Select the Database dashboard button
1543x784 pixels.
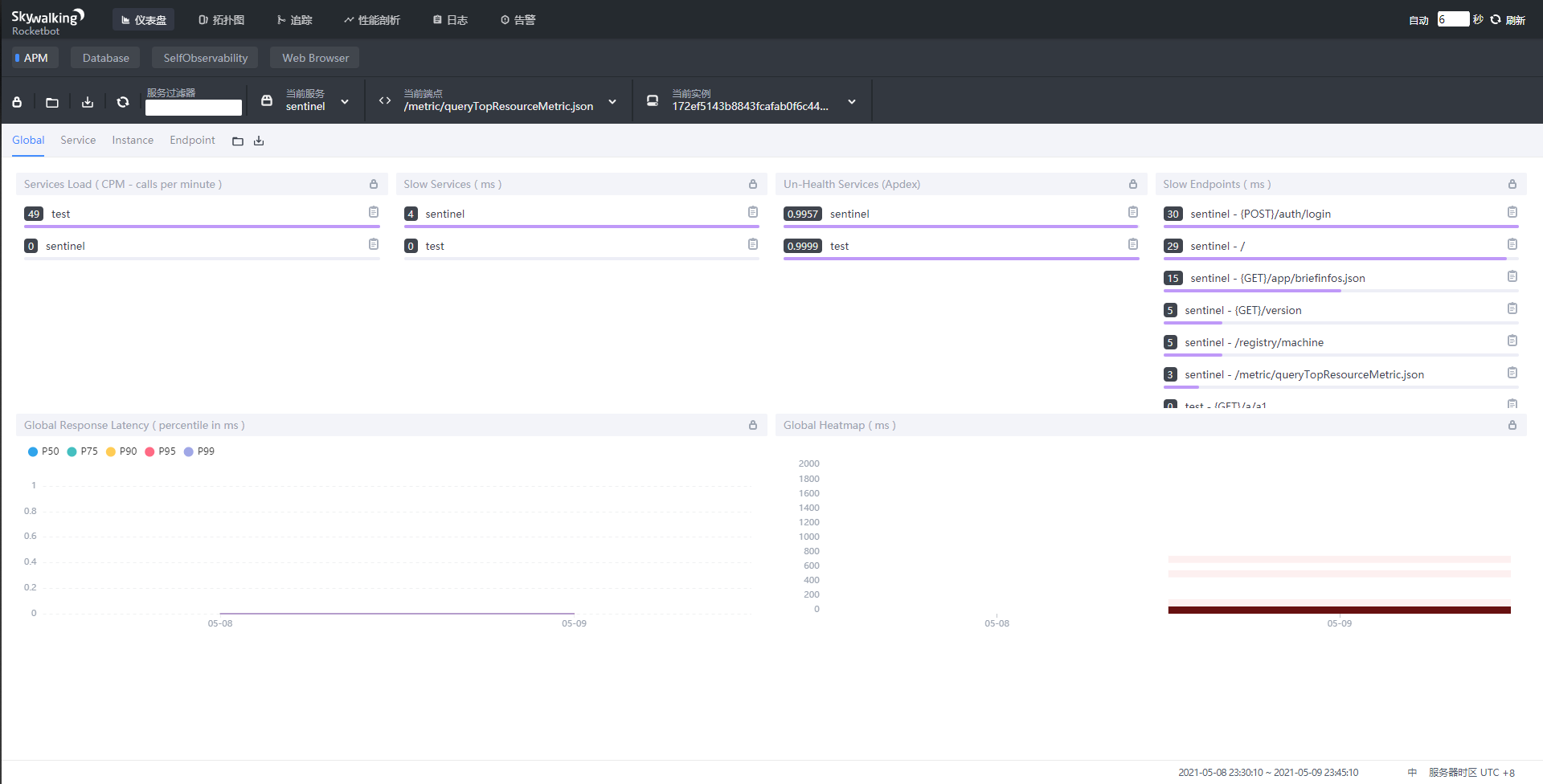(x=105, y=58)
